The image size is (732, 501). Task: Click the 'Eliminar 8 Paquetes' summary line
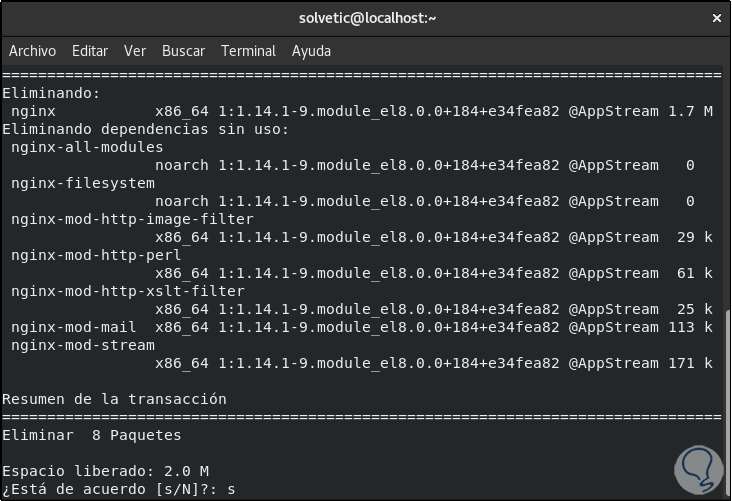tap(92, 435)
